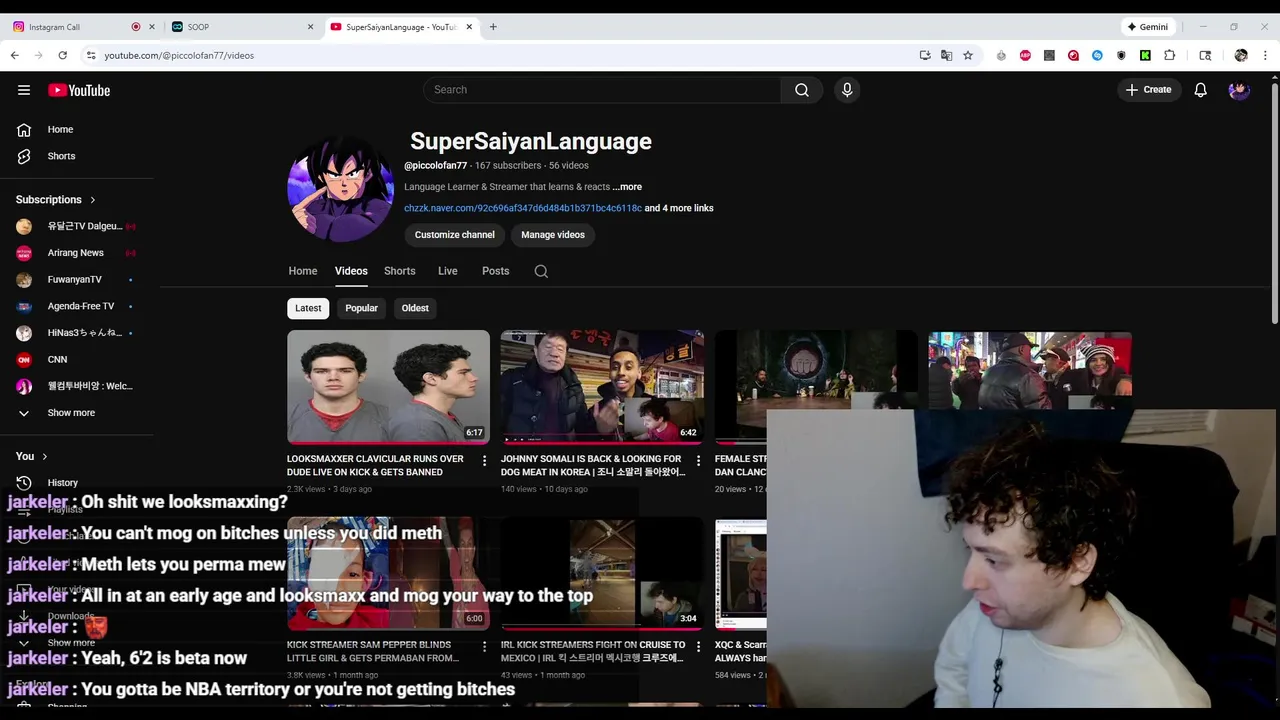1280x720 pixels.
Task: Click the search magnifier button
Action: (x=802, y=90)
